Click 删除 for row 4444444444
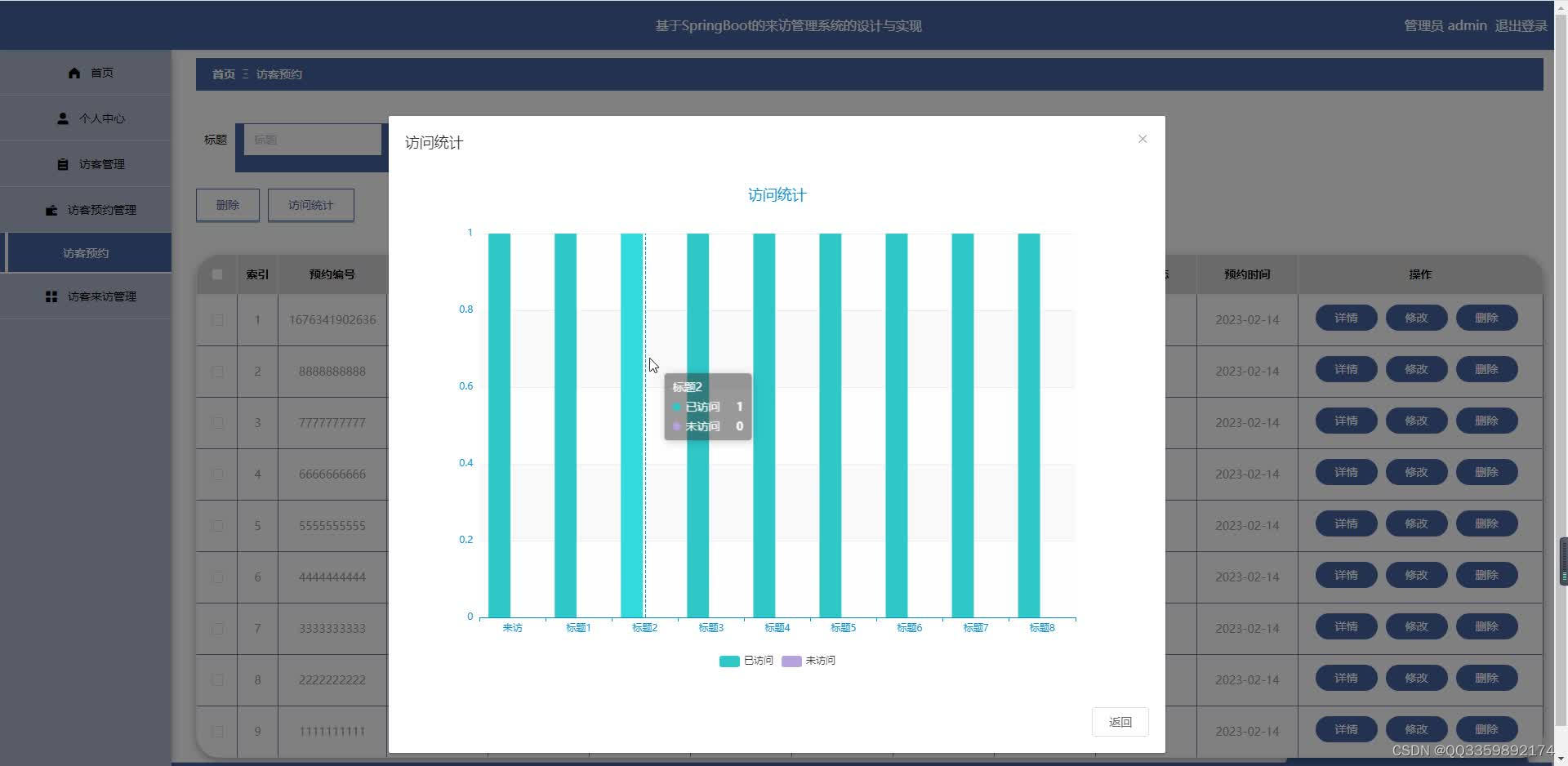1568x766 pixels. (x=1486, y=575)
